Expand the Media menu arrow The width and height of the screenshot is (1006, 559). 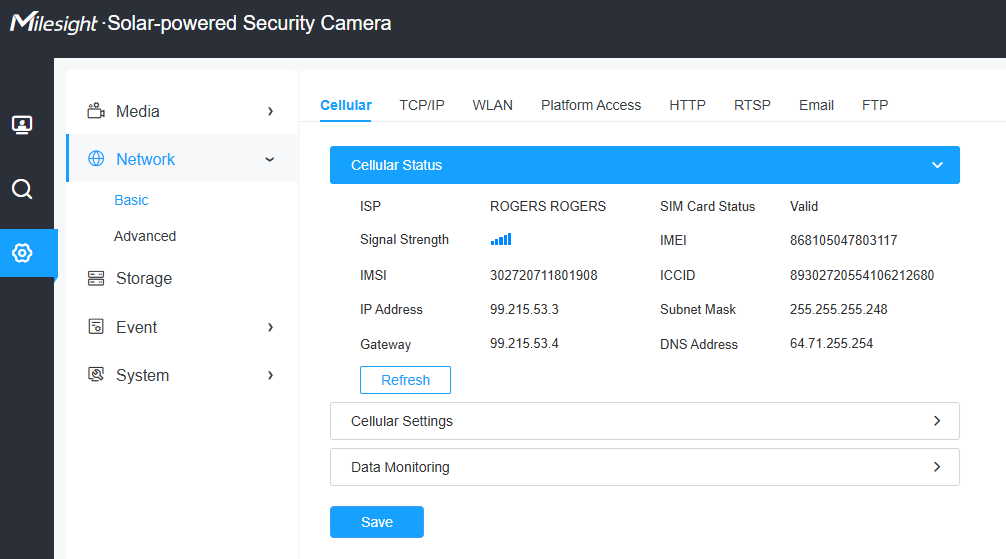[270, 111]
